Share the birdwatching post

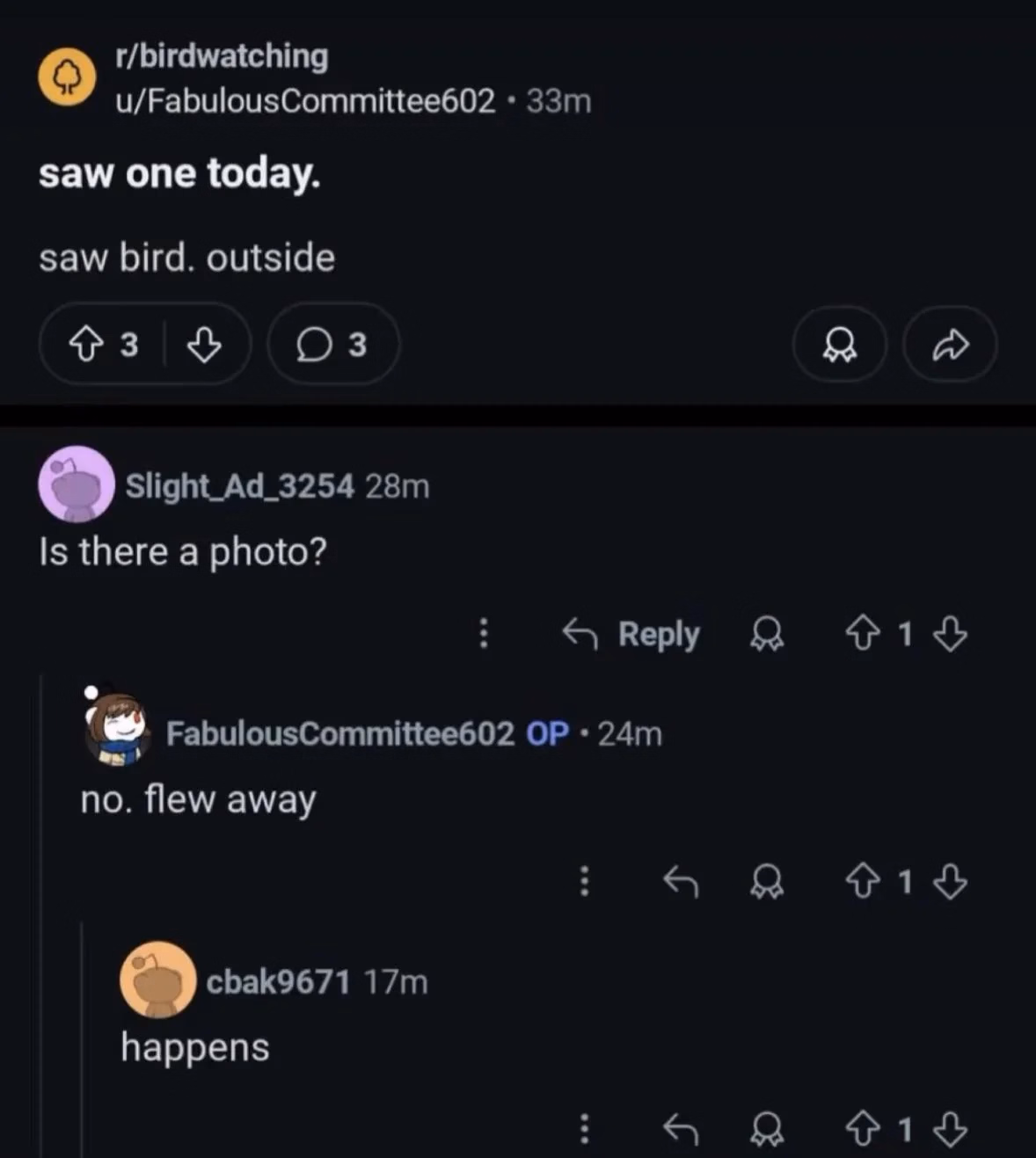click(950, 345)
